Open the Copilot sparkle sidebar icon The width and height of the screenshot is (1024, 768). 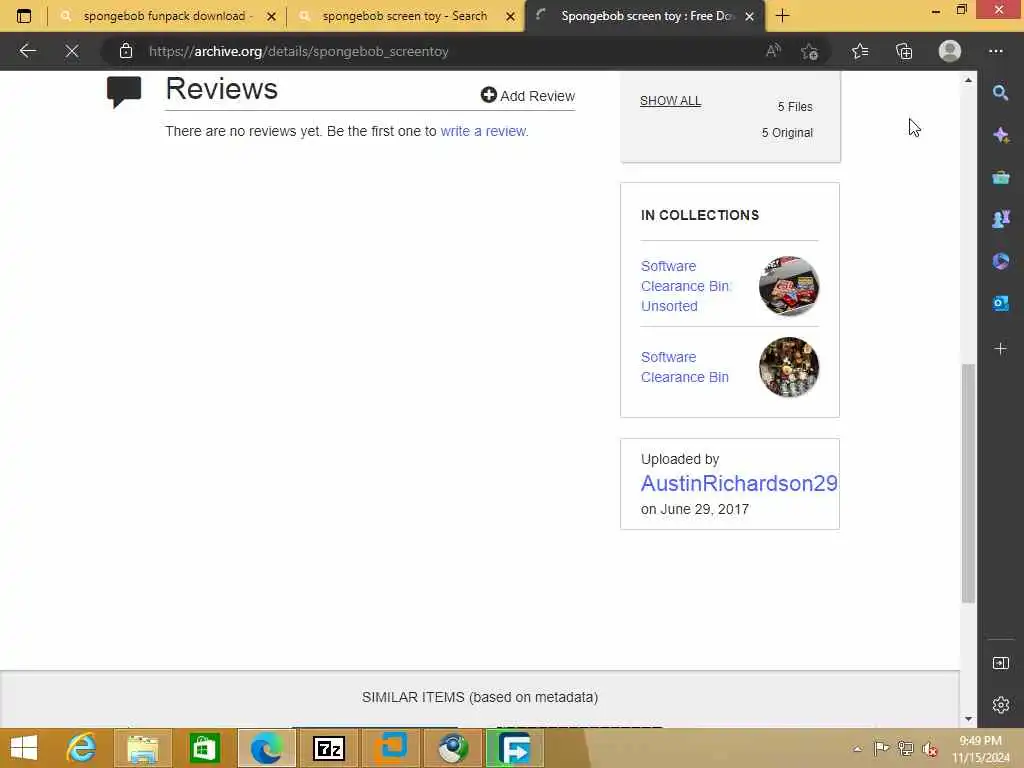tap(1000, 135)
